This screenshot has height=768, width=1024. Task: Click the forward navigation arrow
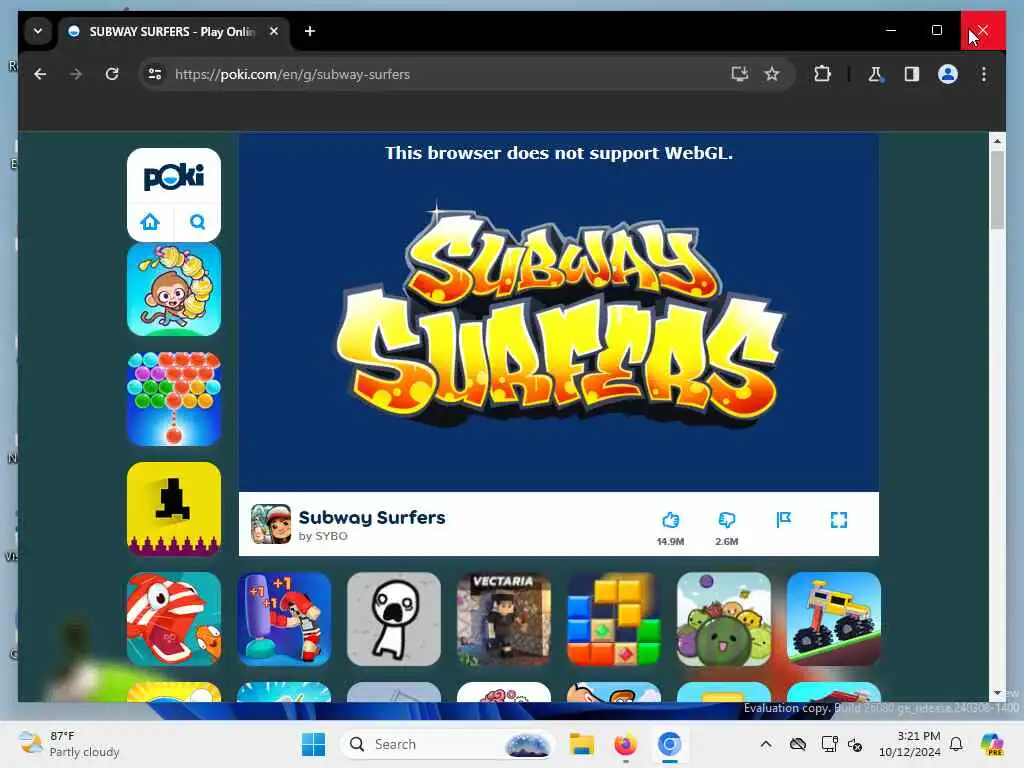76,74
